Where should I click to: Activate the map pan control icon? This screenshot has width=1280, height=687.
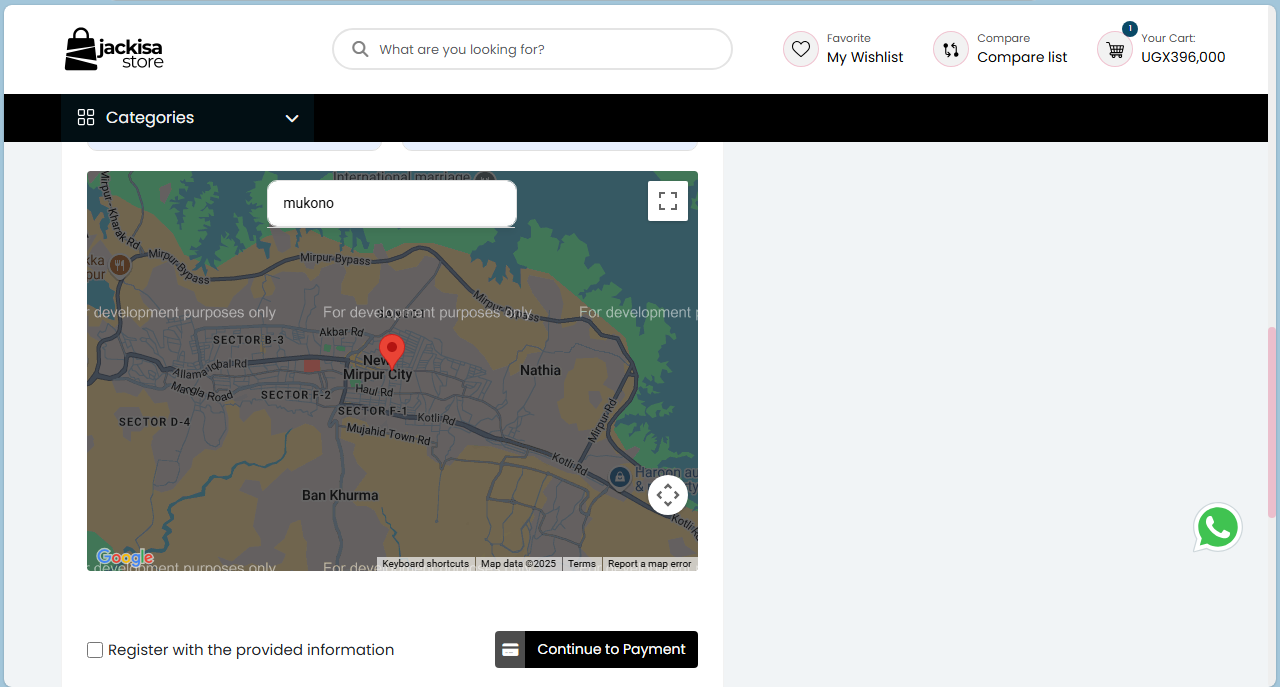pos(668,494)
